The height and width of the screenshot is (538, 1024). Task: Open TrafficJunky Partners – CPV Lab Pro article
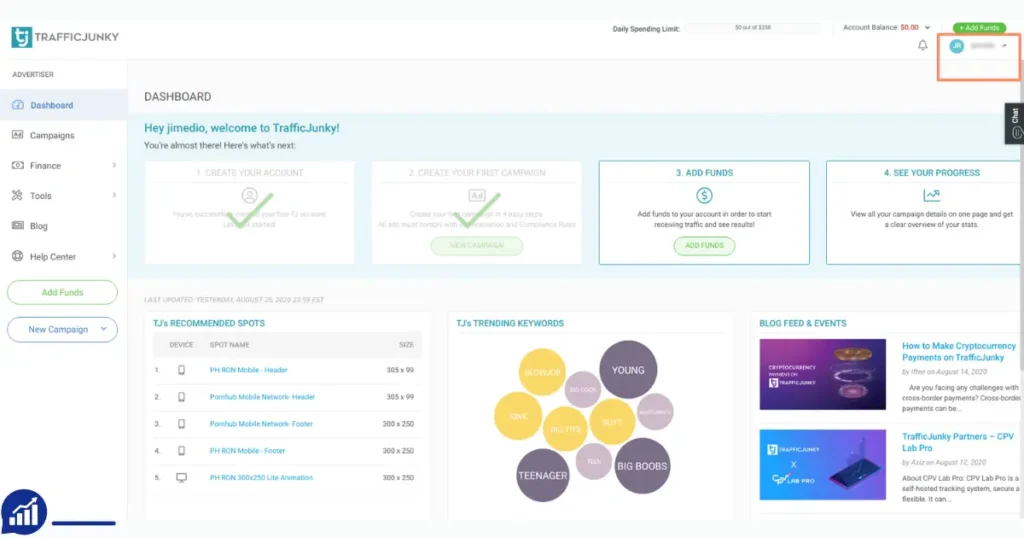(957, 442)
